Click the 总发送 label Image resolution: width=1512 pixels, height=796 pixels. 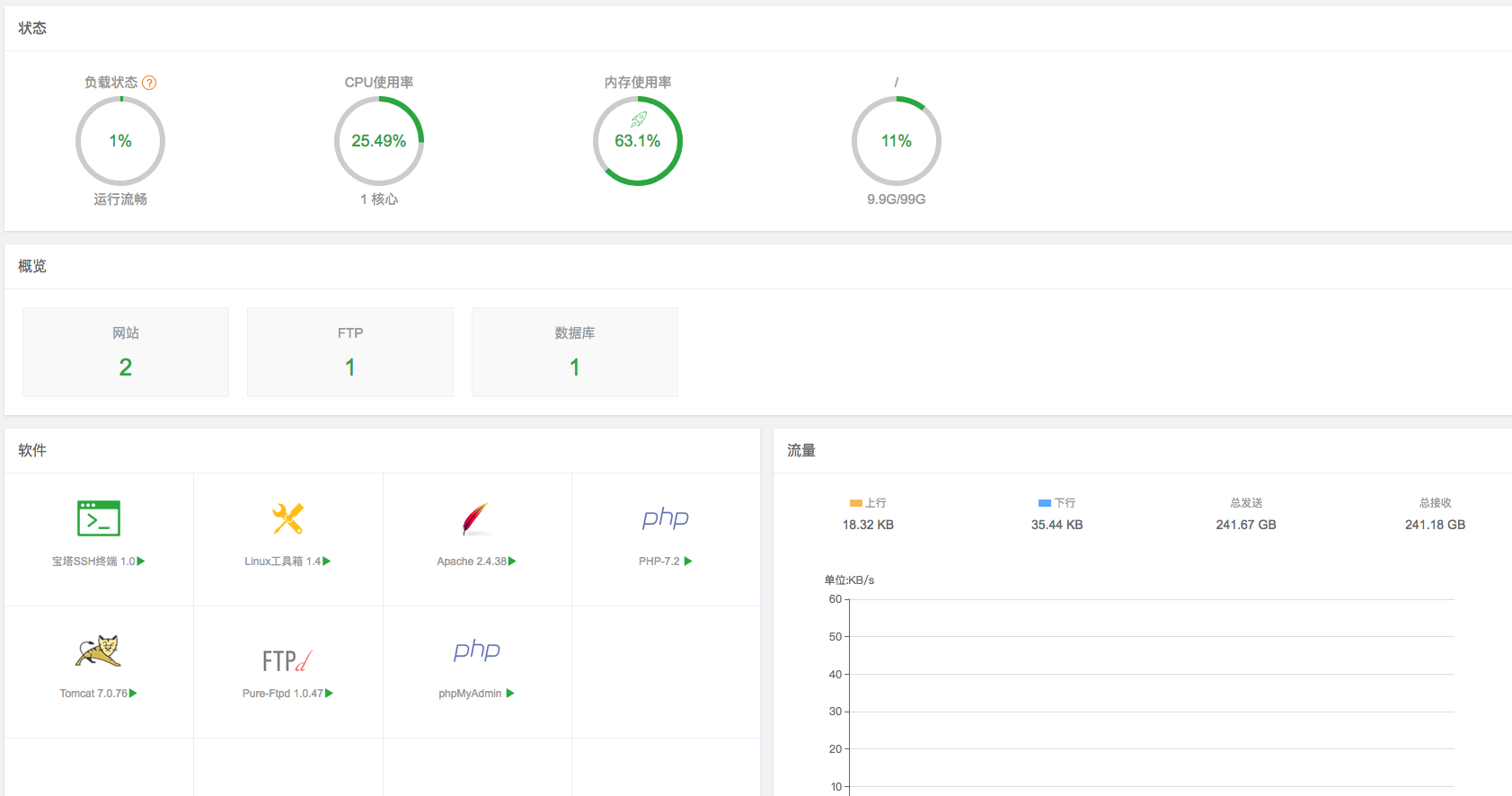tap(1246, 503)
